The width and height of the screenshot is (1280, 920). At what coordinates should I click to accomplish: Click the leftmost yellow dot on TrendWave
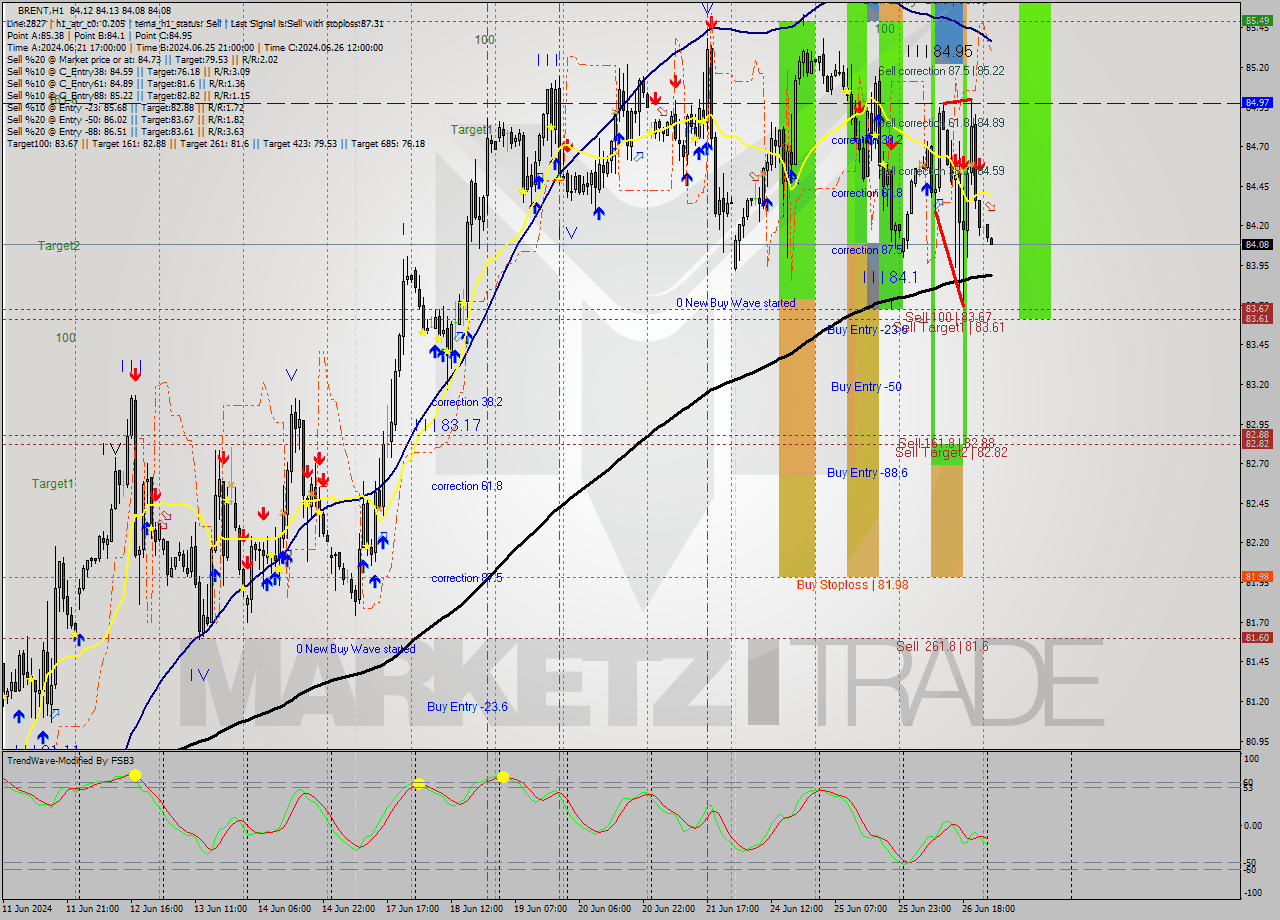pyautogui.click(x=135, y=775)
